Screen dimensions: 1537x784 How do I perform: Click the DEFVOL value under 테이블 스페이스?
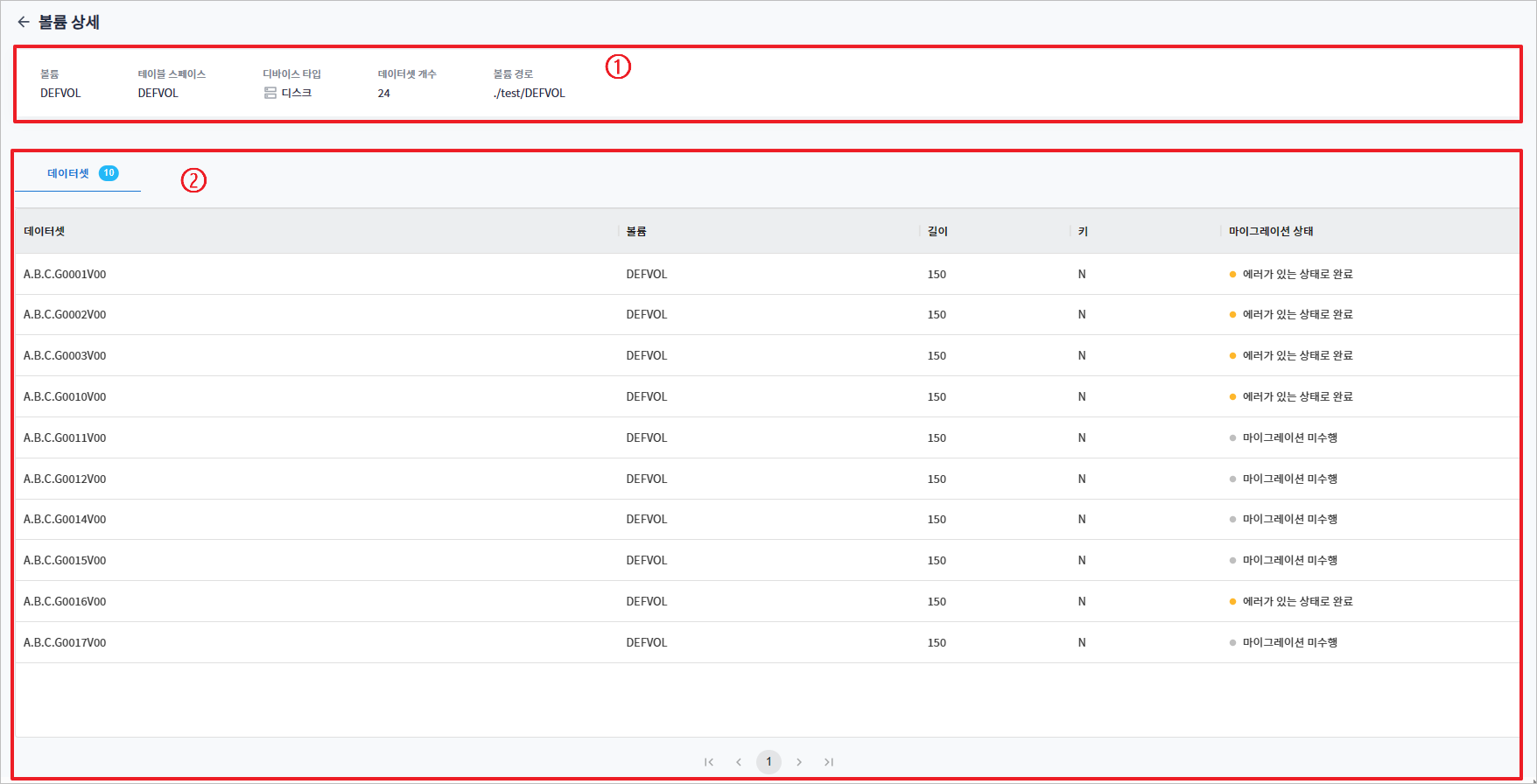click(x=158, y=93)
